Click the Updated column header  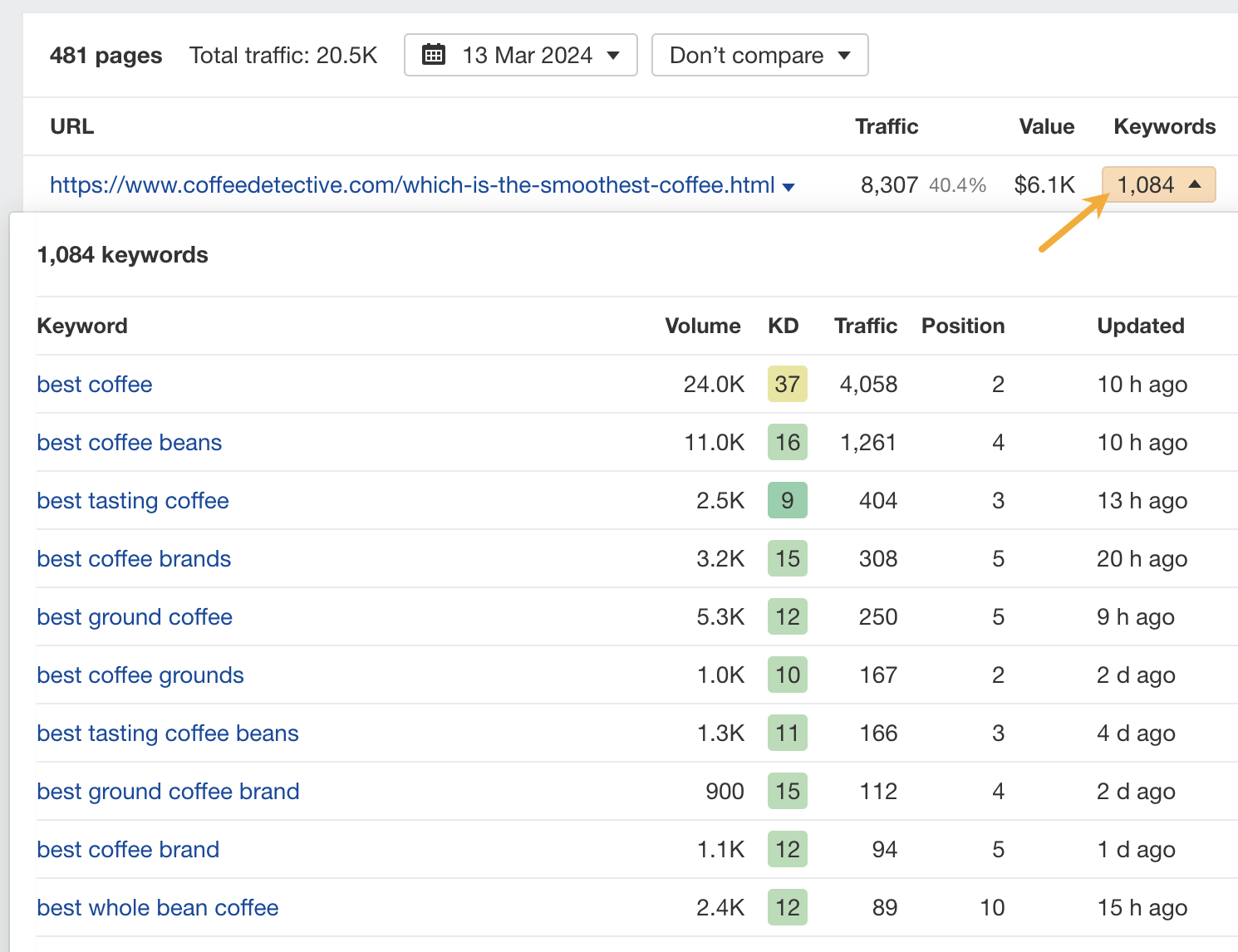pyautogui.click(x=1141, y=326)
